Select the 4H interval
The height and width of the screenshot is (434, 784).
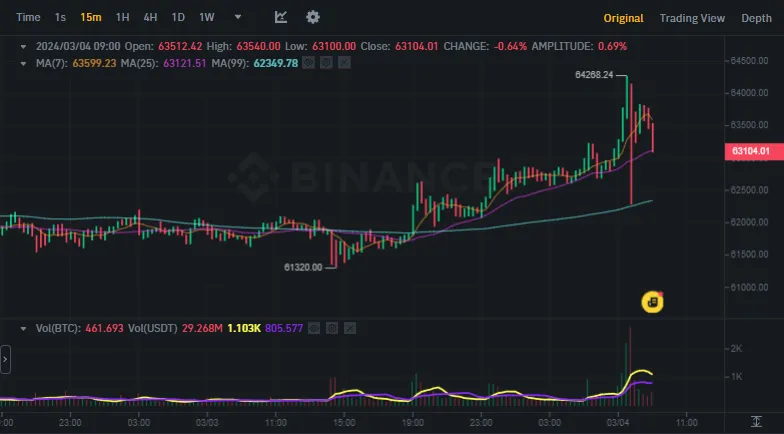(x=150, y=17)
